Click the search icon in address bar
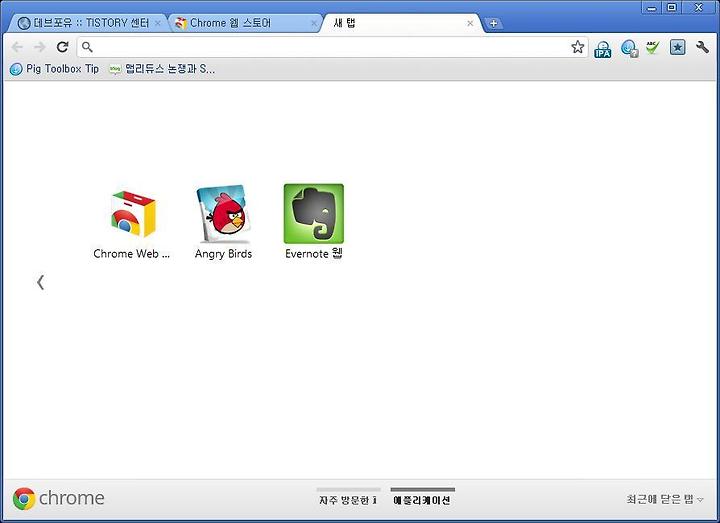The height and width of the screenshot is (523, 720). pos(87,47)
